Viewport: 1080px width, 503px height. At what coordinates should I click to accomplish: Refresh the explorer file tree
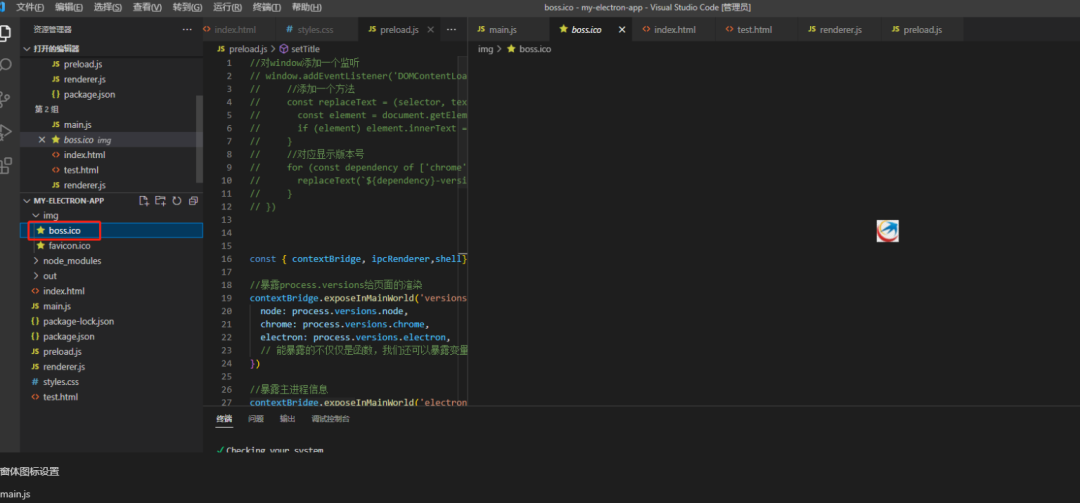tap(177, 201)
